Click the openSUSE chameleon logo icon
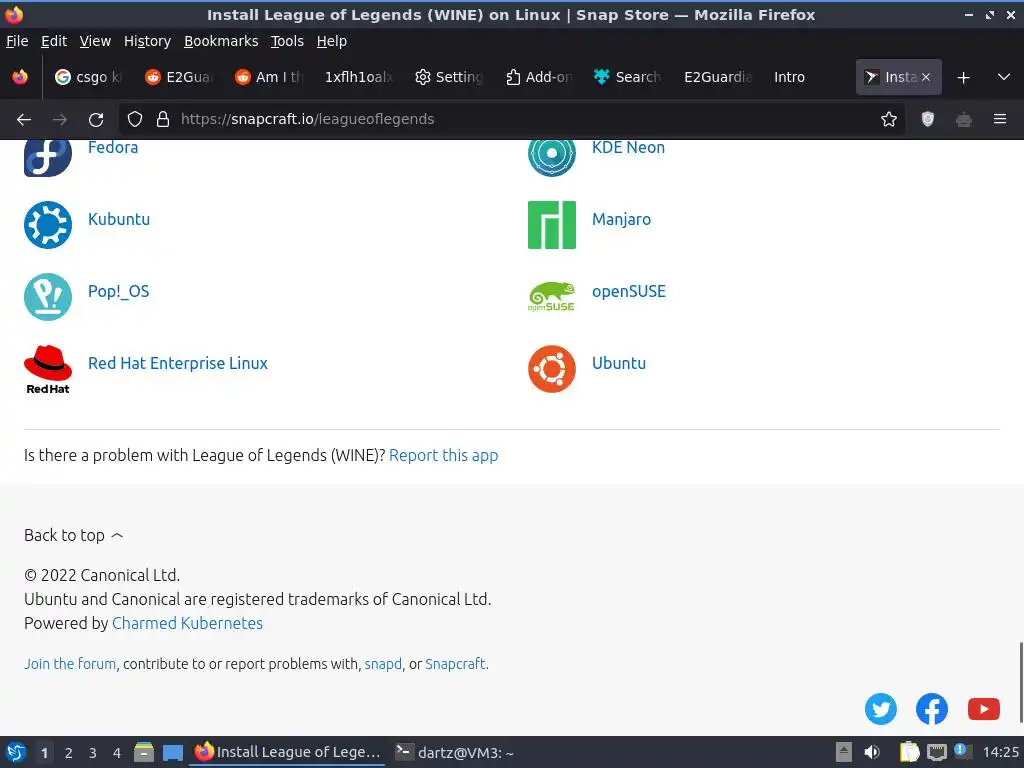The image size is (1024, 768). pyautogui.click(x=552, y=296)
